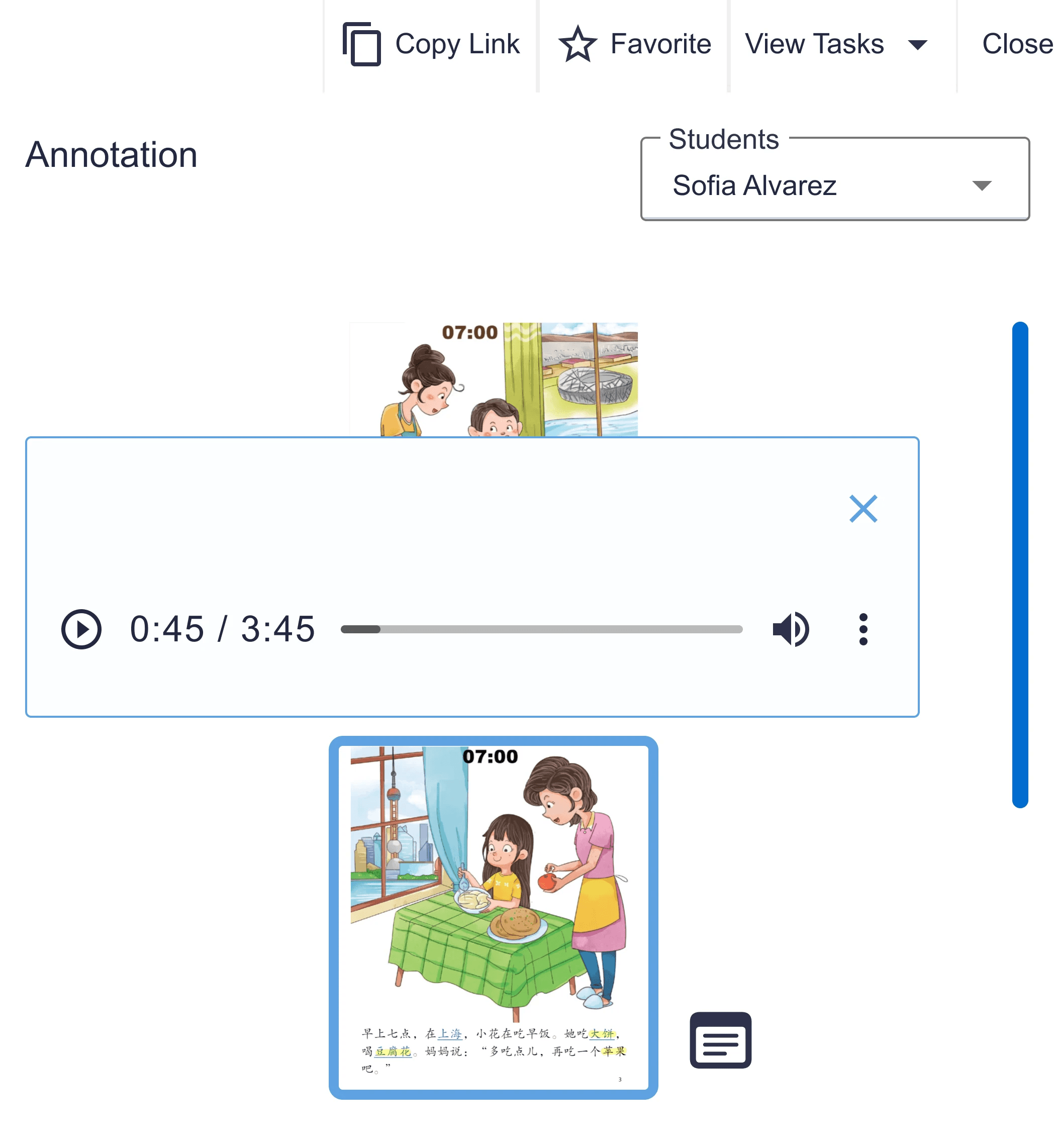Click the Favorite label
The height and width of the screenshot is (1148, 1055).
pos(660,44)
